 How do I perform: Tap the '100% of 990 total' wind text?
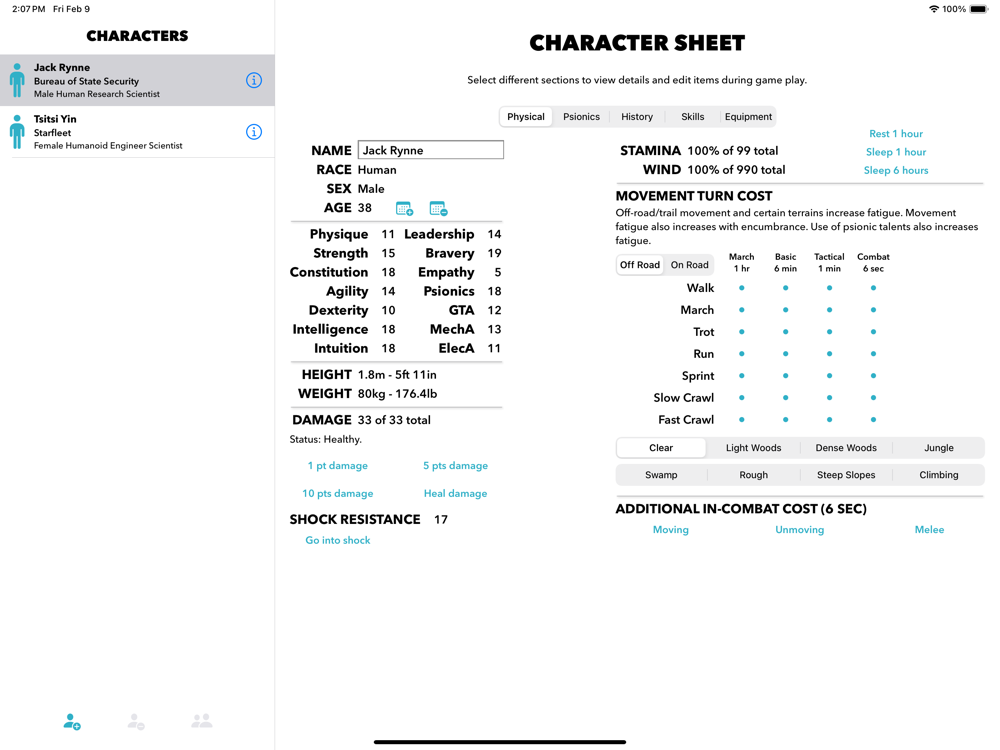pos(736,170)
